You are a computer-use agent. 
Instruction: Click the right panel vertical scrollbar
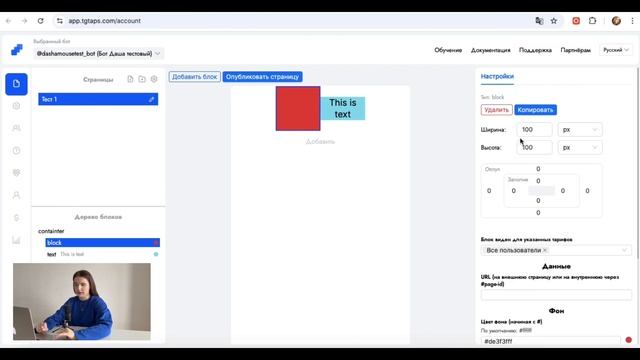(x=638, y=163)
